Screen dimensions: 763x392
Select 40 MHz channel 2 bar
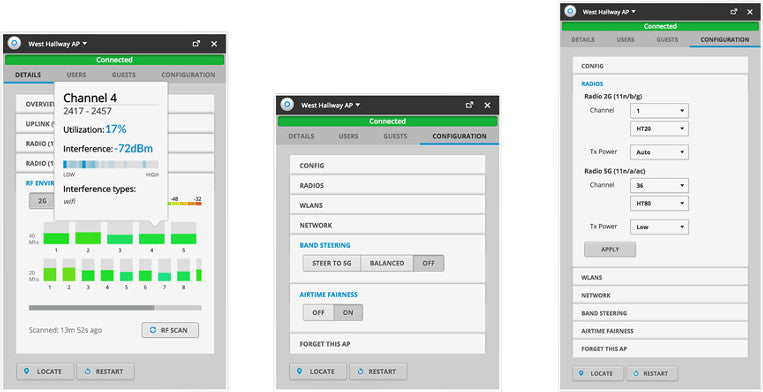pos(88,233)
